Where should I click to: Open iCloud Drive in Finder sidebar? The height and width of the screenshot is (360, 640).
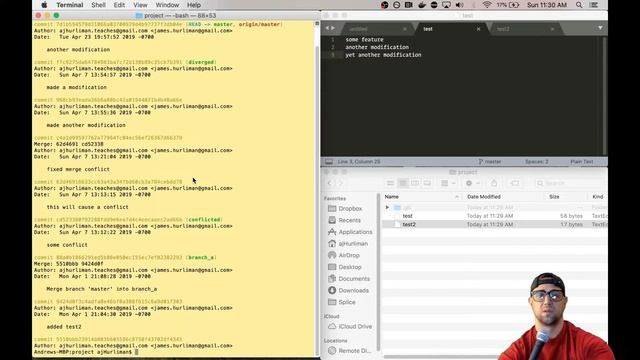(x=350, y=327)
